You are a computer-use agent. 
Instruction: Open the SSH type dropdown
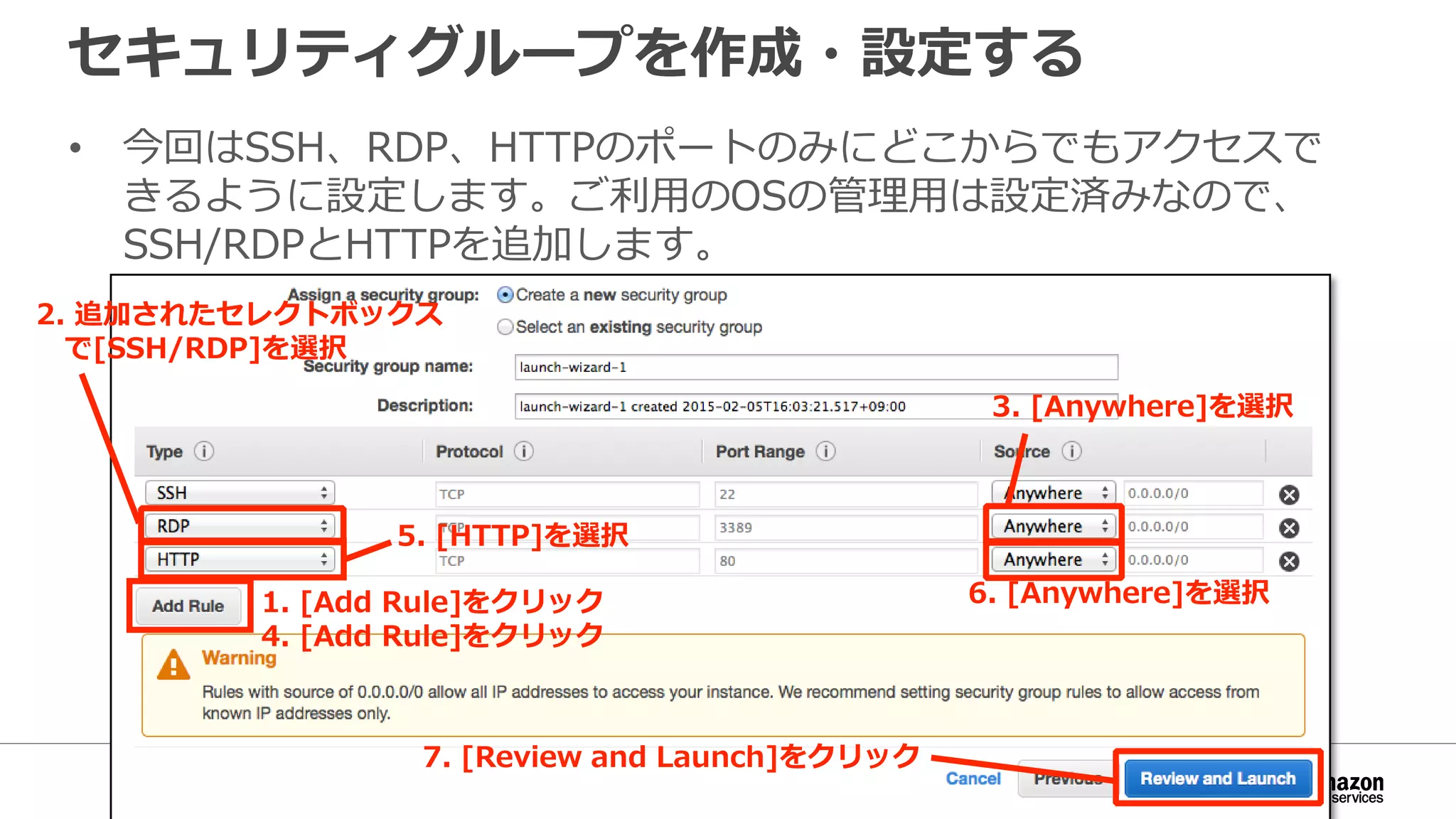pyautogui.click(x=240, y=493)
